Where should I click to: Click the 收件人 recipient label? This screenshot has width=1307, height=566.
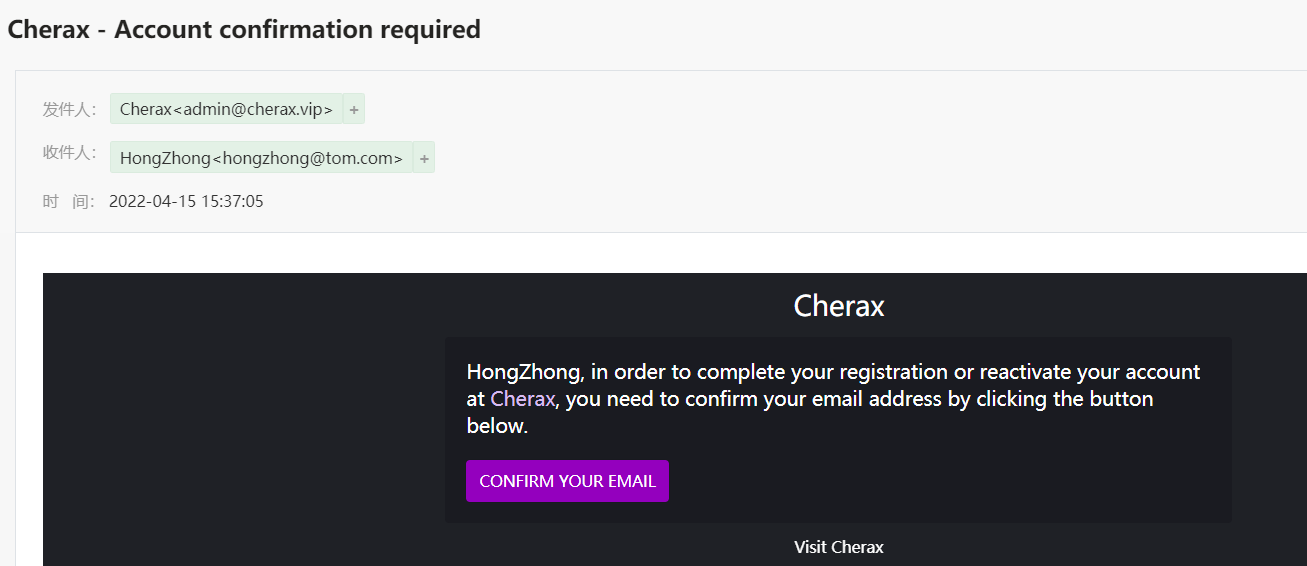coord(68,153)
